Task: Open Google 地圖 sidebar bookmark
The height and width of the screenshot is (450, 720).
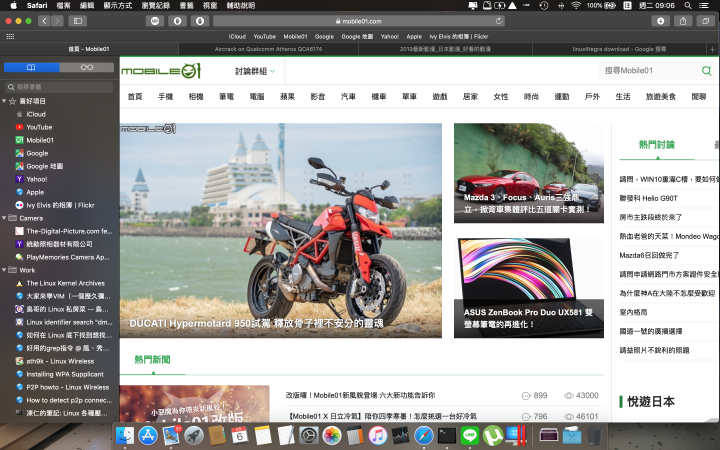Action: point(44,166)
